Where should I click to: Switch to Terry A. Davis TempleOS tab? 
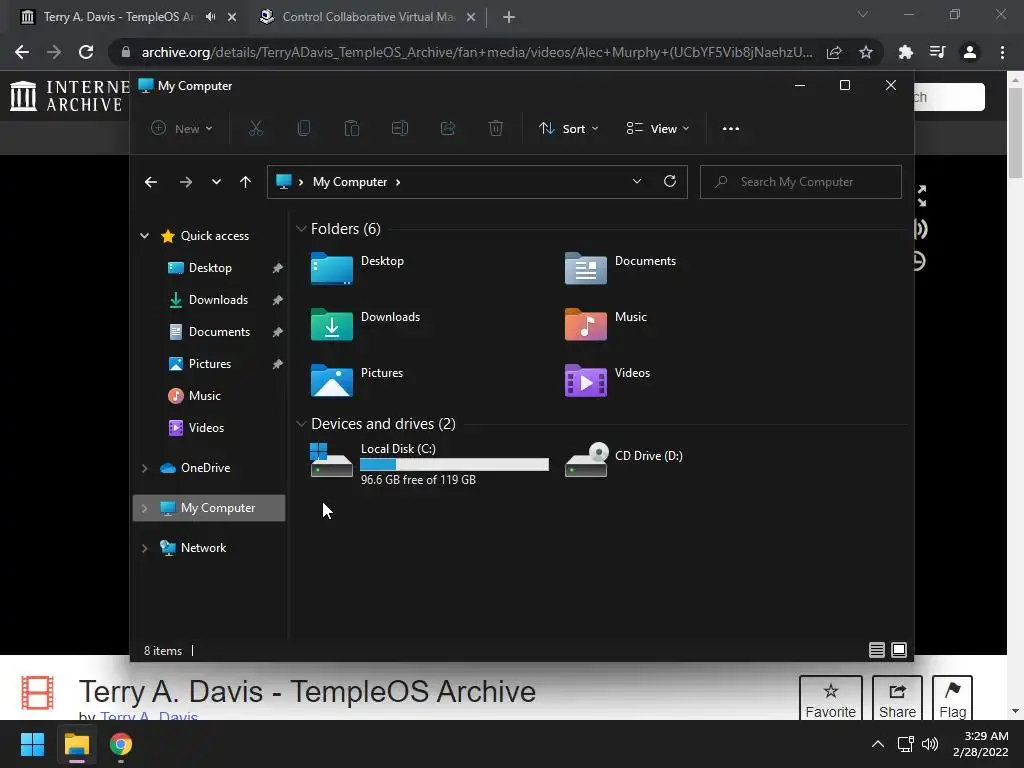click(118, 17)
